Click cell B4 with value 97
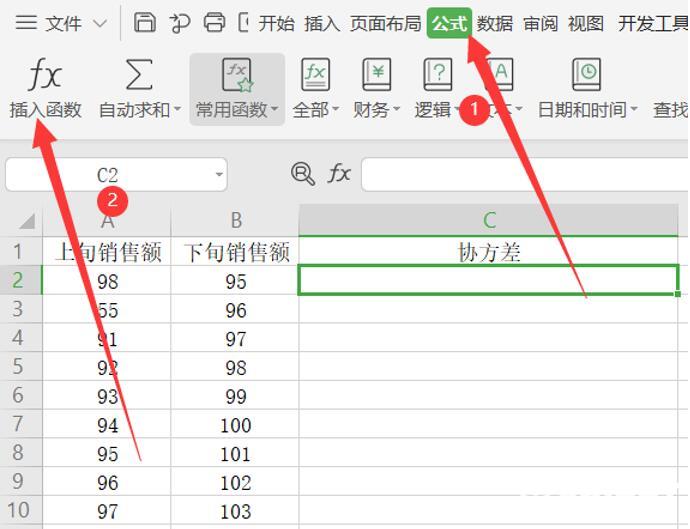The image size is (690, 529). [235, 337]
